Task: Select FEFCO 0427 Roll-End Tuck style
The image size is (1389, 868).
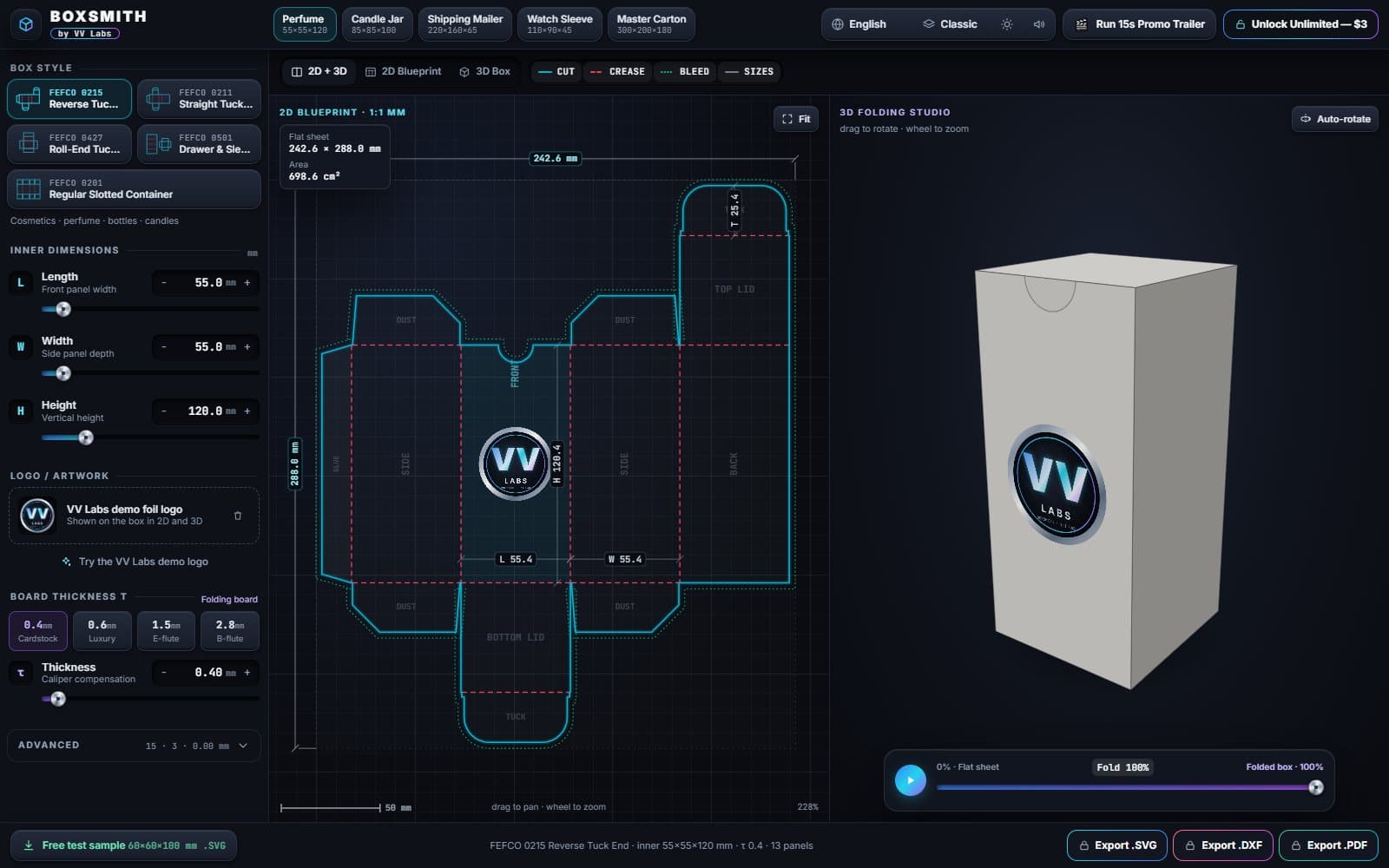Action: click(69, 144)
